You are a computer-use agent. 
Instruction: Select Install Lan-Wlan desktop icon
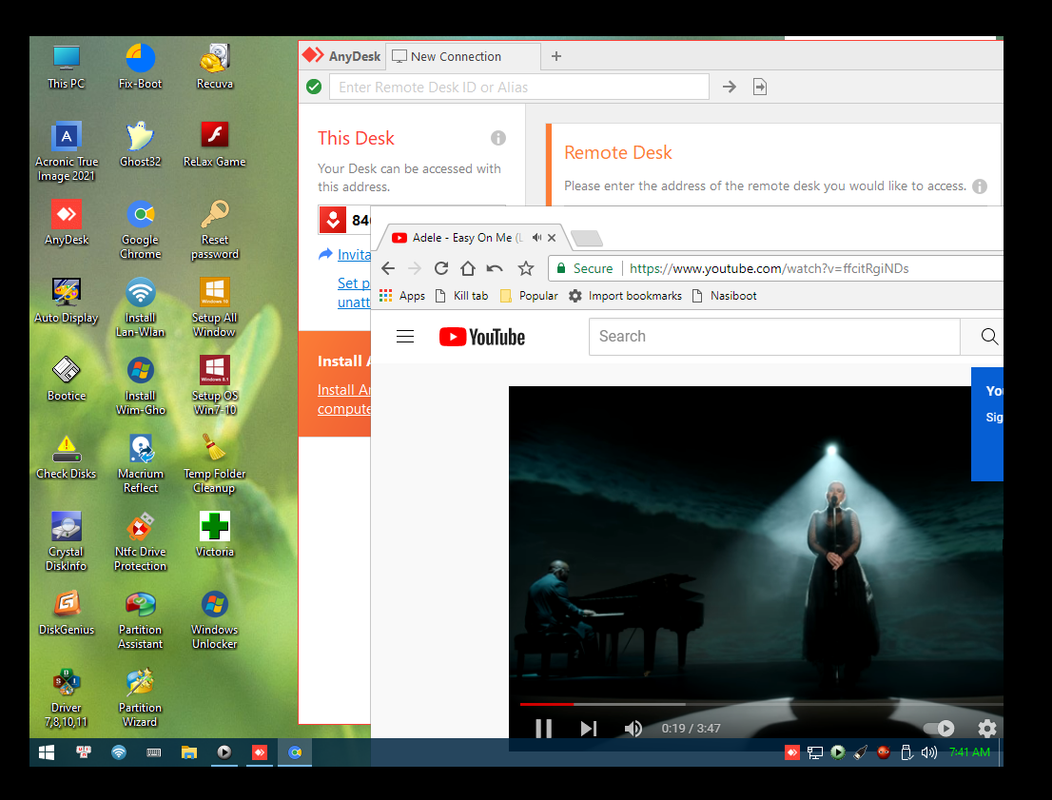[140, 307]
